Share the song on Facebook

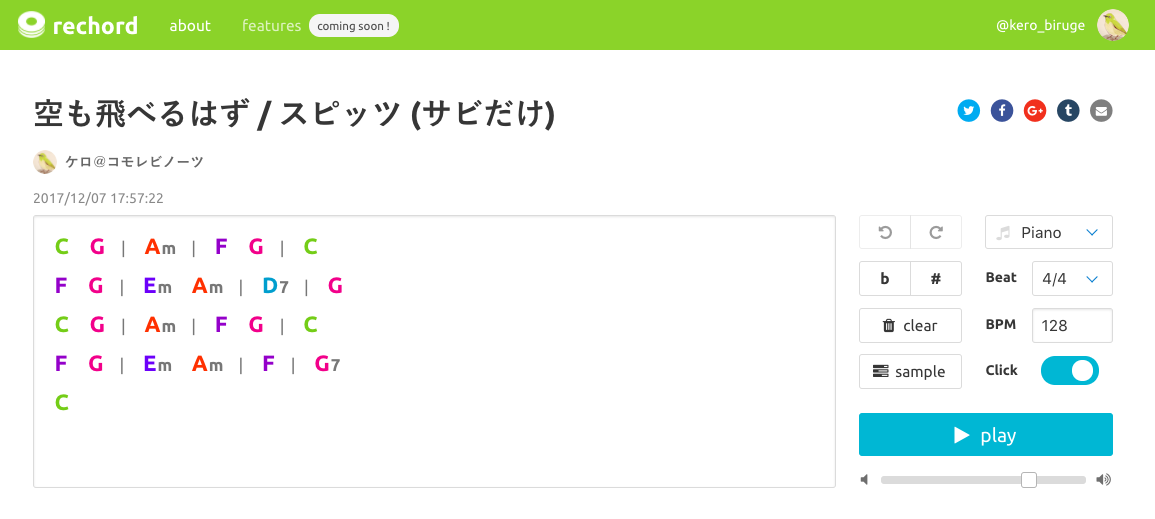coord(1002,111)
